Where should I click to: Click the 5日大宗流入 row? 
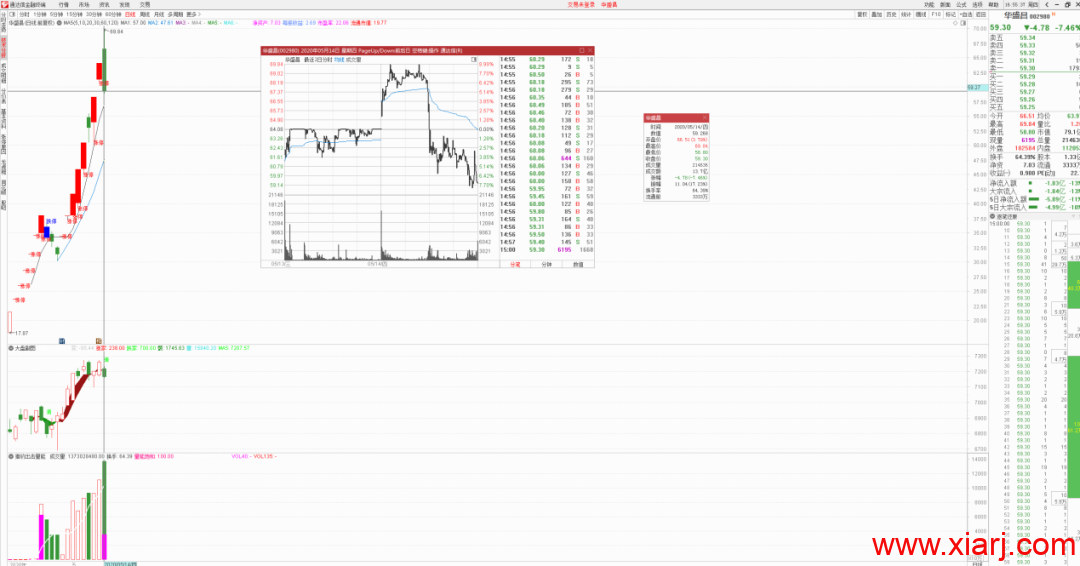coord(1035,207)
